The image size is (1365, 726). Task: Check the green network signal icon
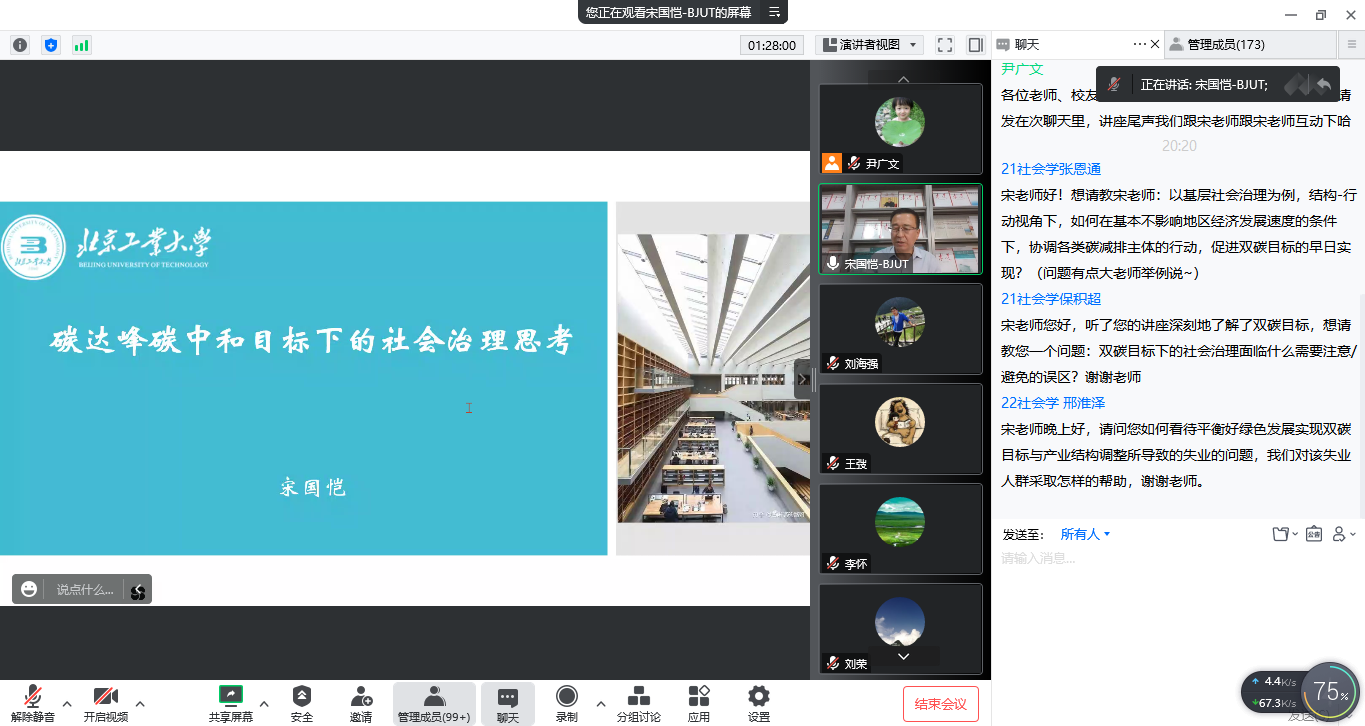[81, 45]
